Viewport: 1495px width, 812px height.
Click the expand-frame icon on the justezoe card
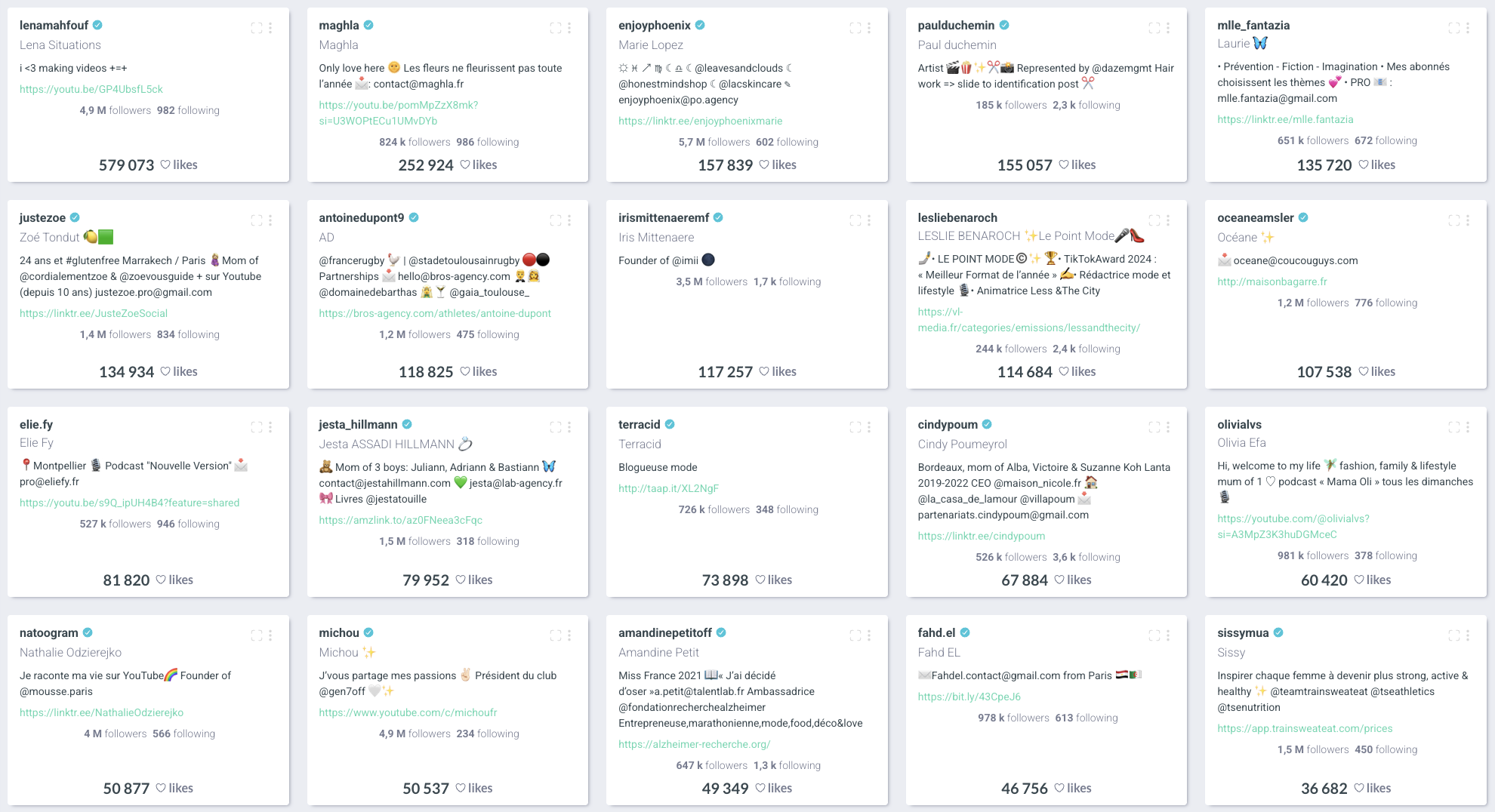point(257,220)
